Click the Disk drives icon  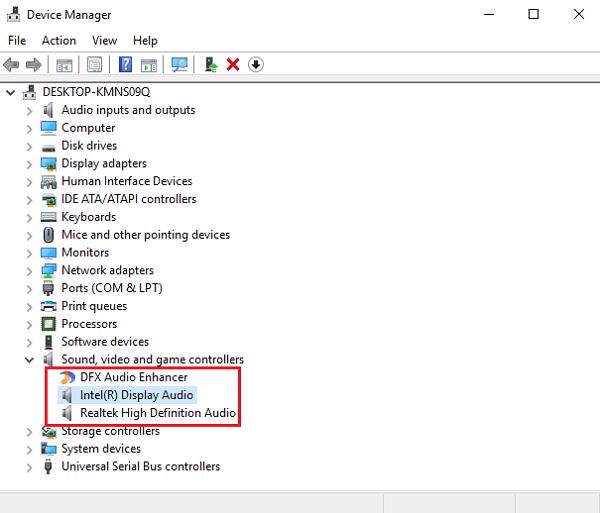[49, 147]
